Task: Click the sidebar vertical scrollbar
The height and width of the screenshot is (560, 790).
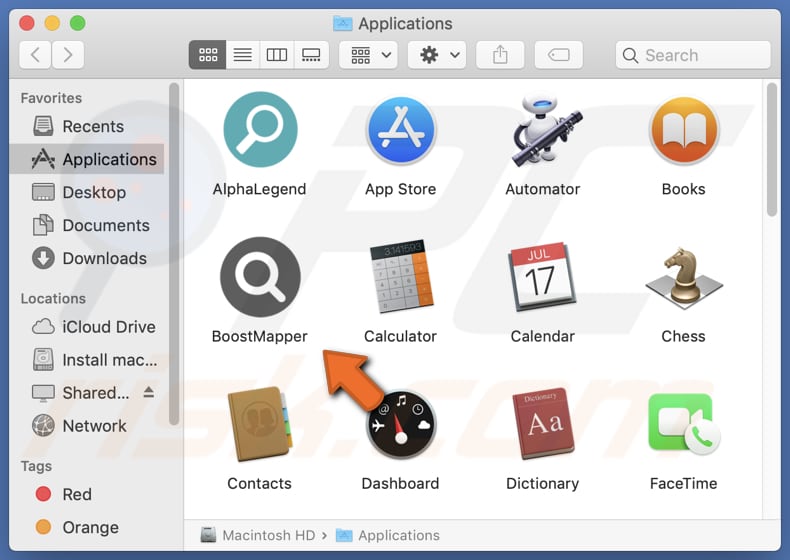Action: click(174, 254)
